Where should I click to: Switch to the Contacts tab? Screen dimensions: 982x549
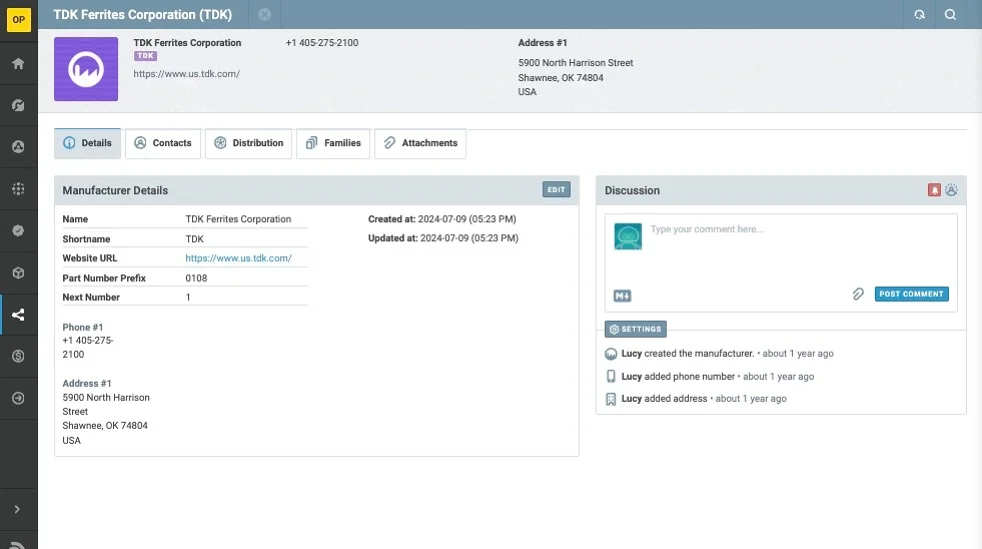pyautogui.click(x=163, y=143)
